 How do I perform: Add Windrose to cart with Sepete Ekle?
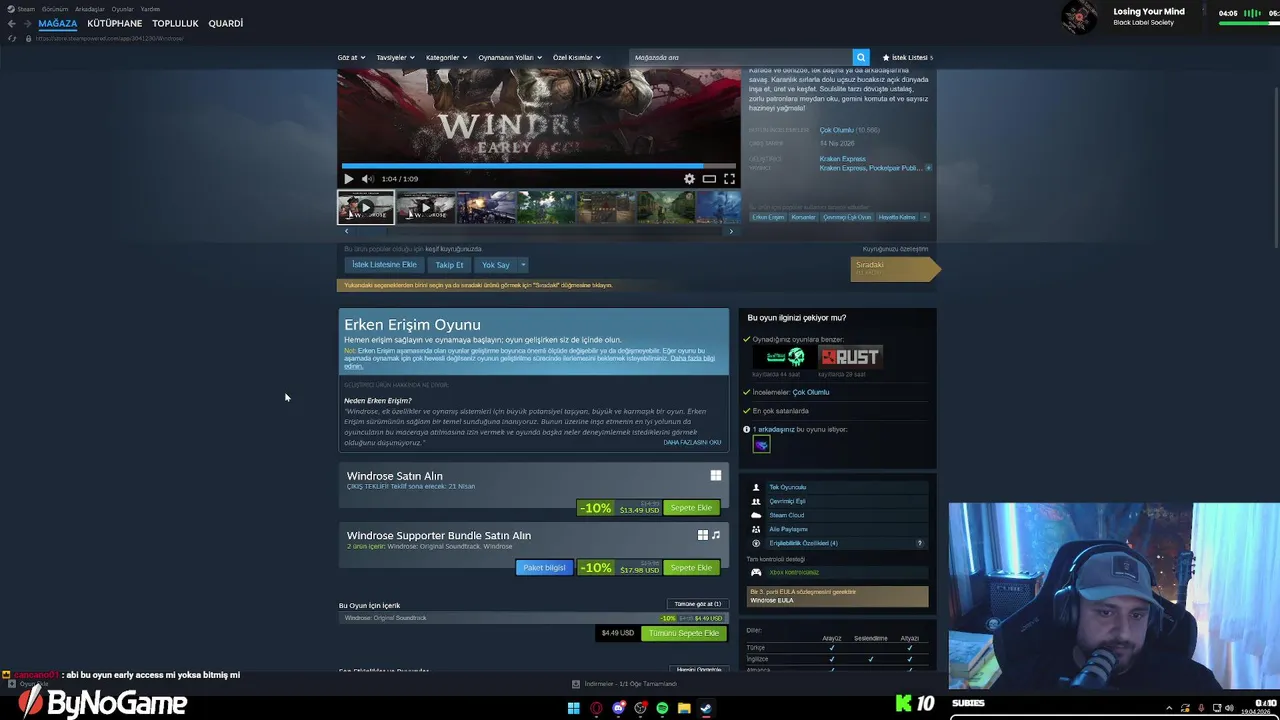(691, 508)
